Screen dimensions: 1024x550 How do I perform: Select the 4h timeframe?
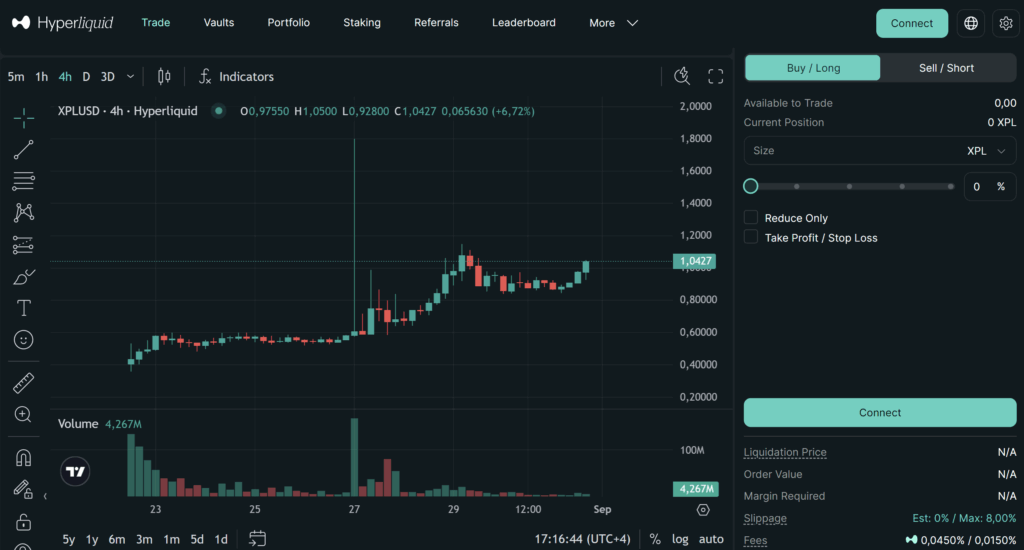[65, 76]
